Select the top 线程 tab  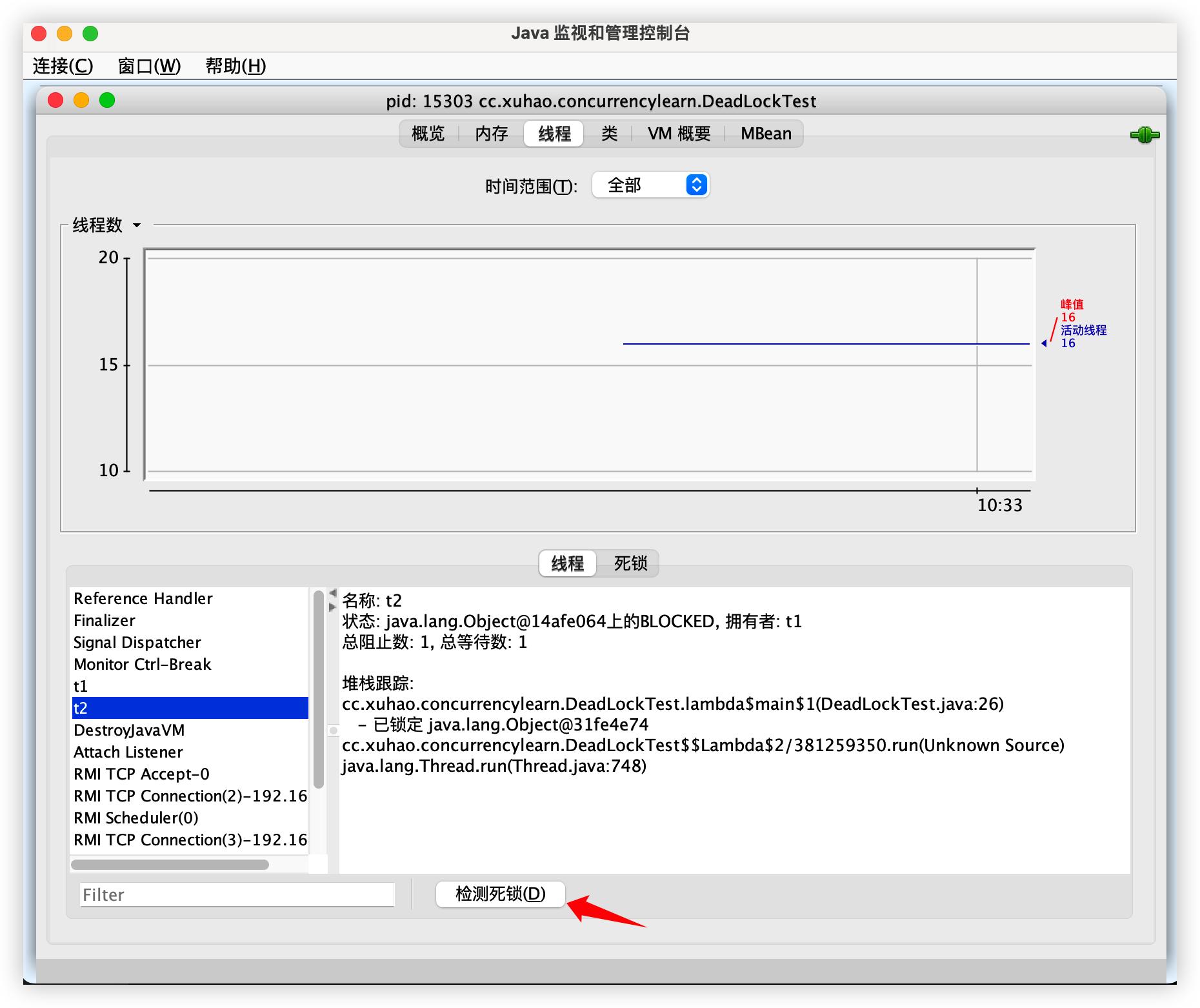[554, 134]
